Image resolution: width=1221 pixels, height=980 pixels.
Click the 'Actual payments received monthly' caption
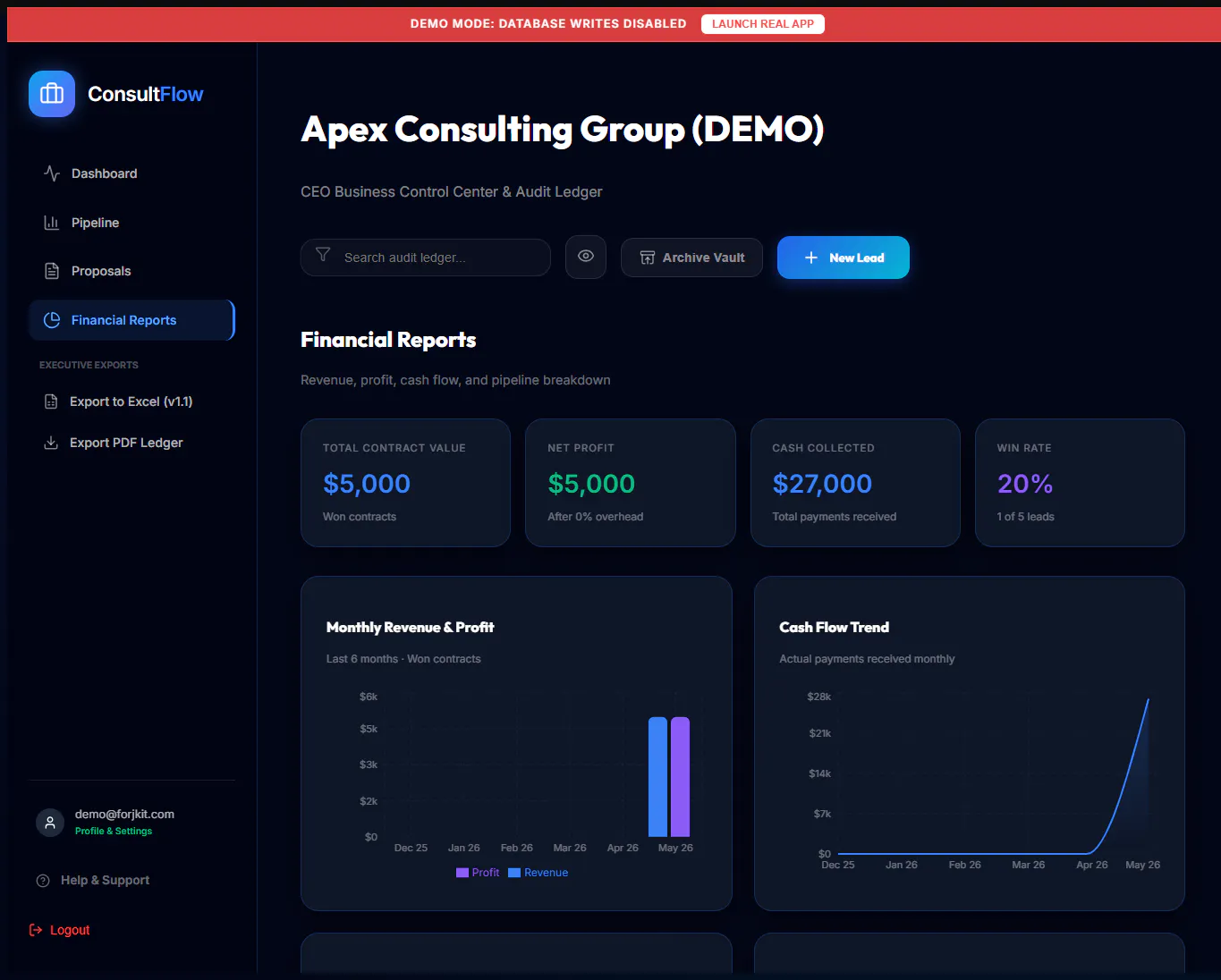(867, 659)
